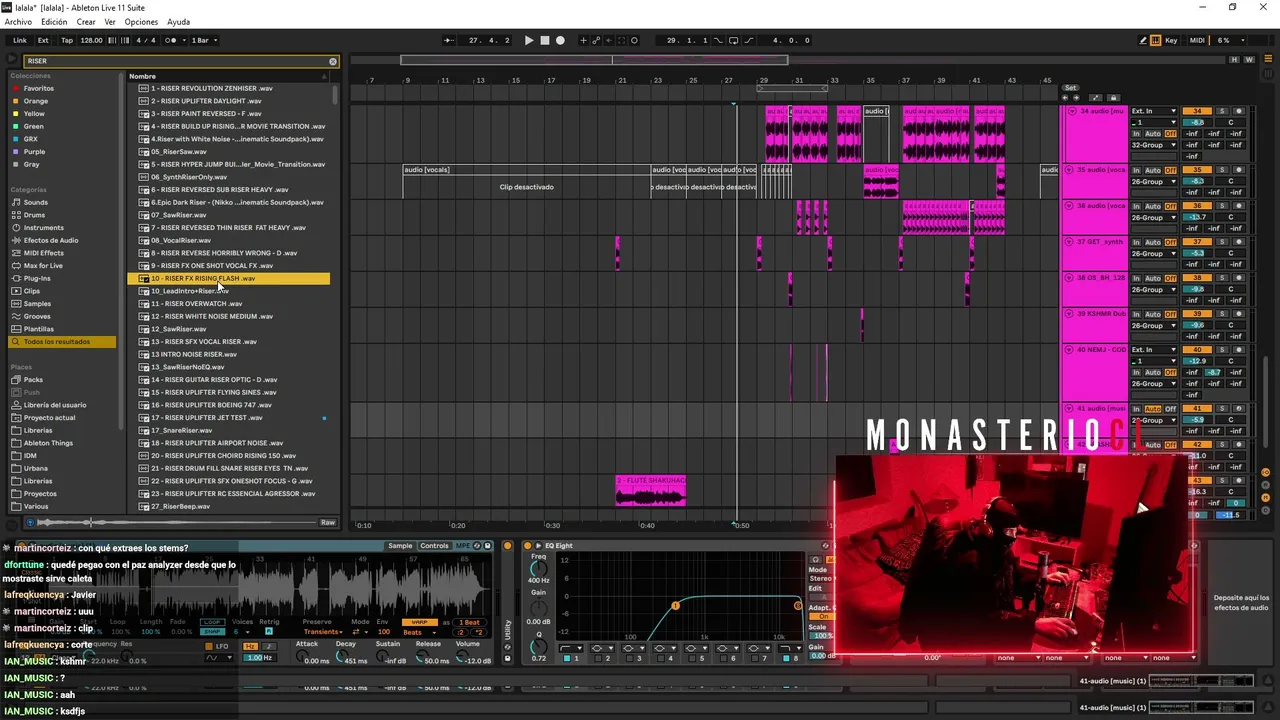Select the Orange collection color swatch
Viewport: 1280px width, 720px height.
tap(15, 101)
